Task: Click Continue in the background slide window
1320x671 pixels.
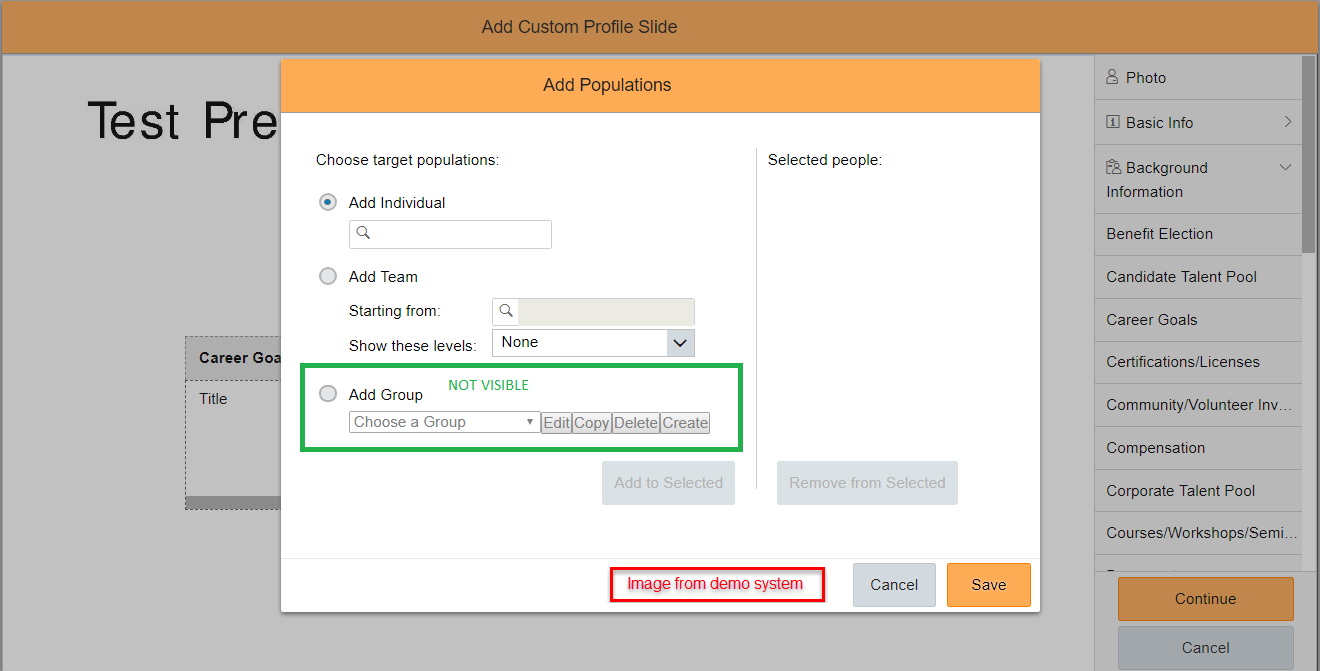Action: (x=1205, y=599)
